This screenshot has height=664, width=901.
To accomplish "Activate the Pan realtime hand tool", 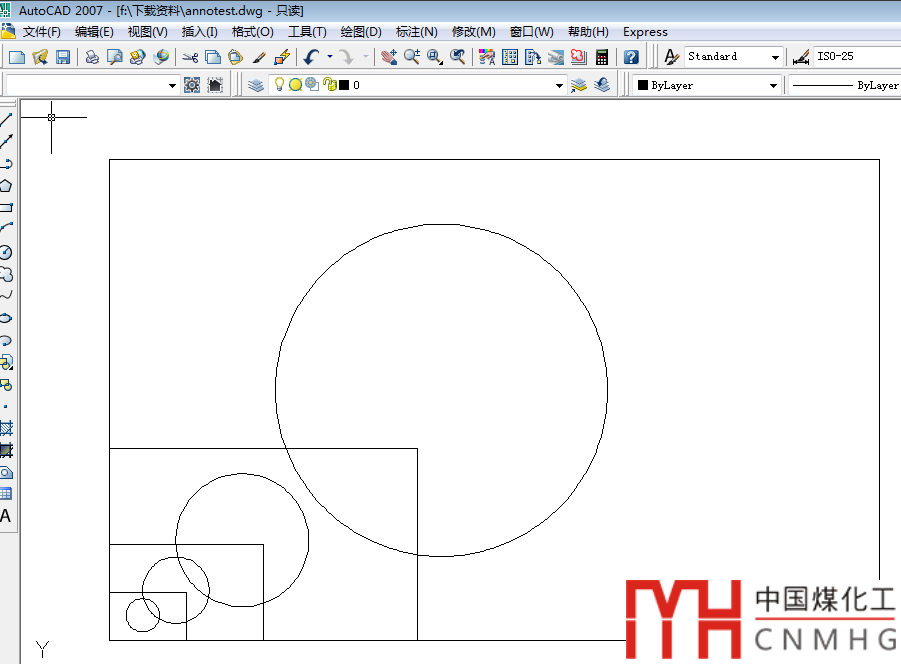I will click(389, 57).
